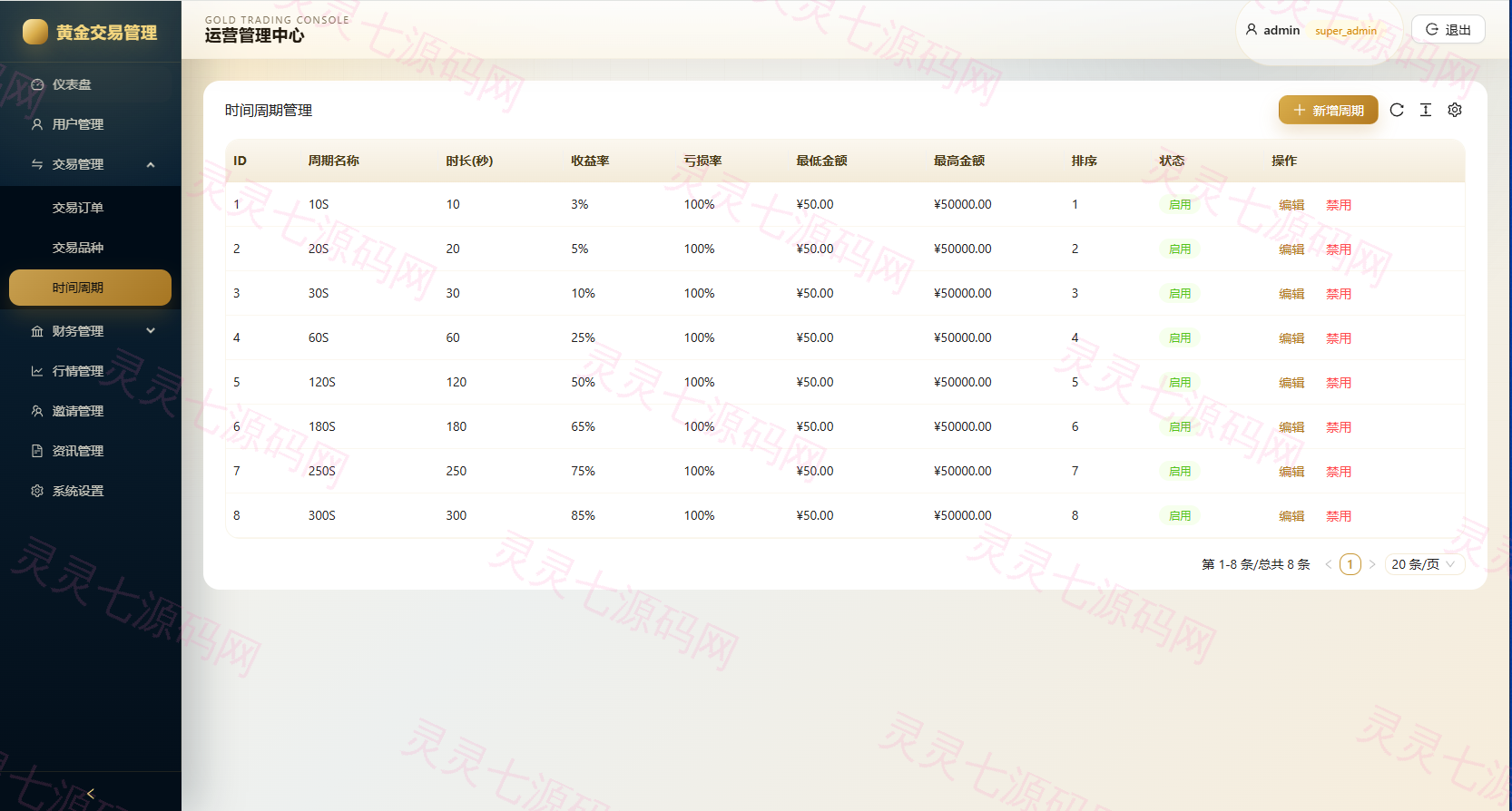Click the 85% profit rate cell
This screenshot has height=811, width=1512.
click(584, 515)
